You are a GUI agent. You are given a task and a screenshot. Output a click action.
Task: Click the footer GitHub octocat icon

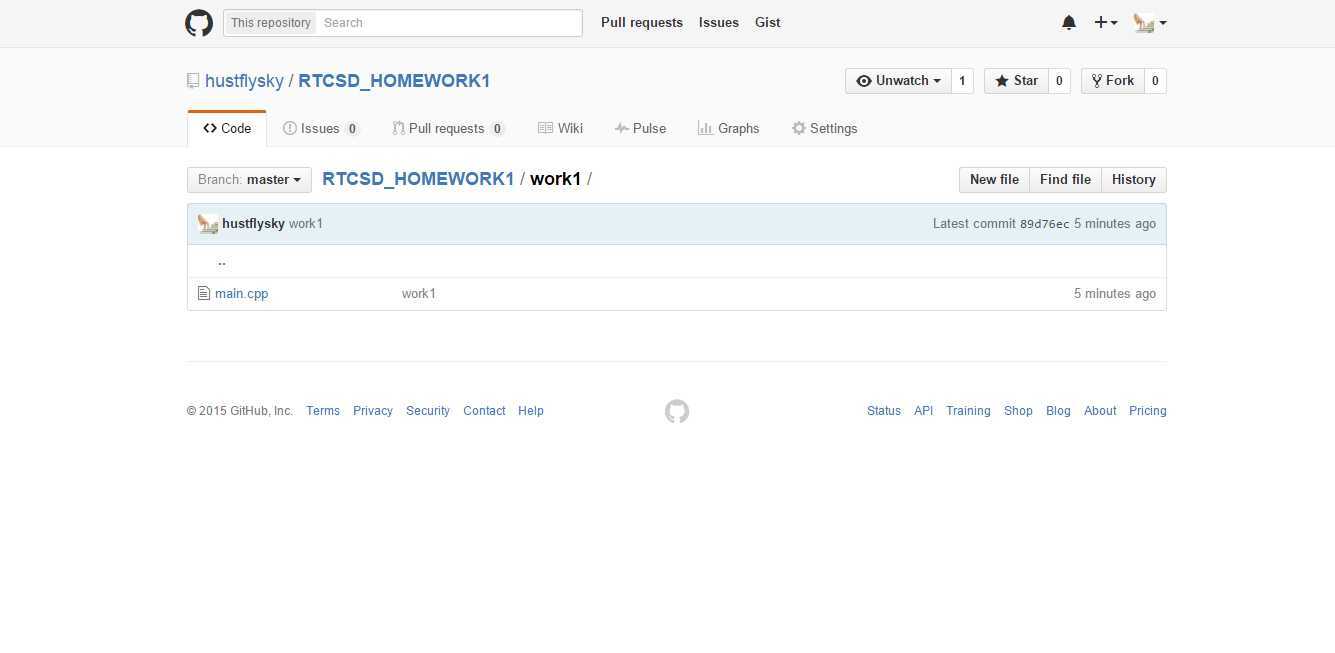677,411
